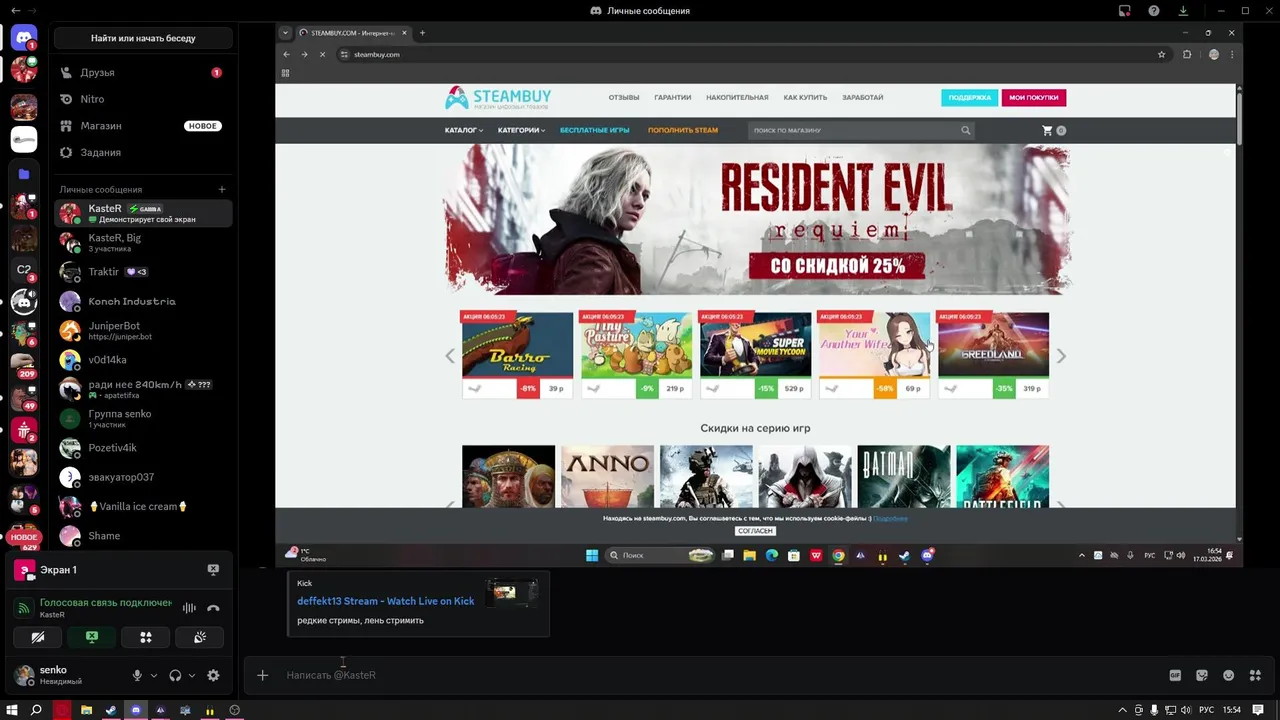Click НОВОЕ unread indicator in server list
This screenshot has height=720, width=1280.
(24, 537)
